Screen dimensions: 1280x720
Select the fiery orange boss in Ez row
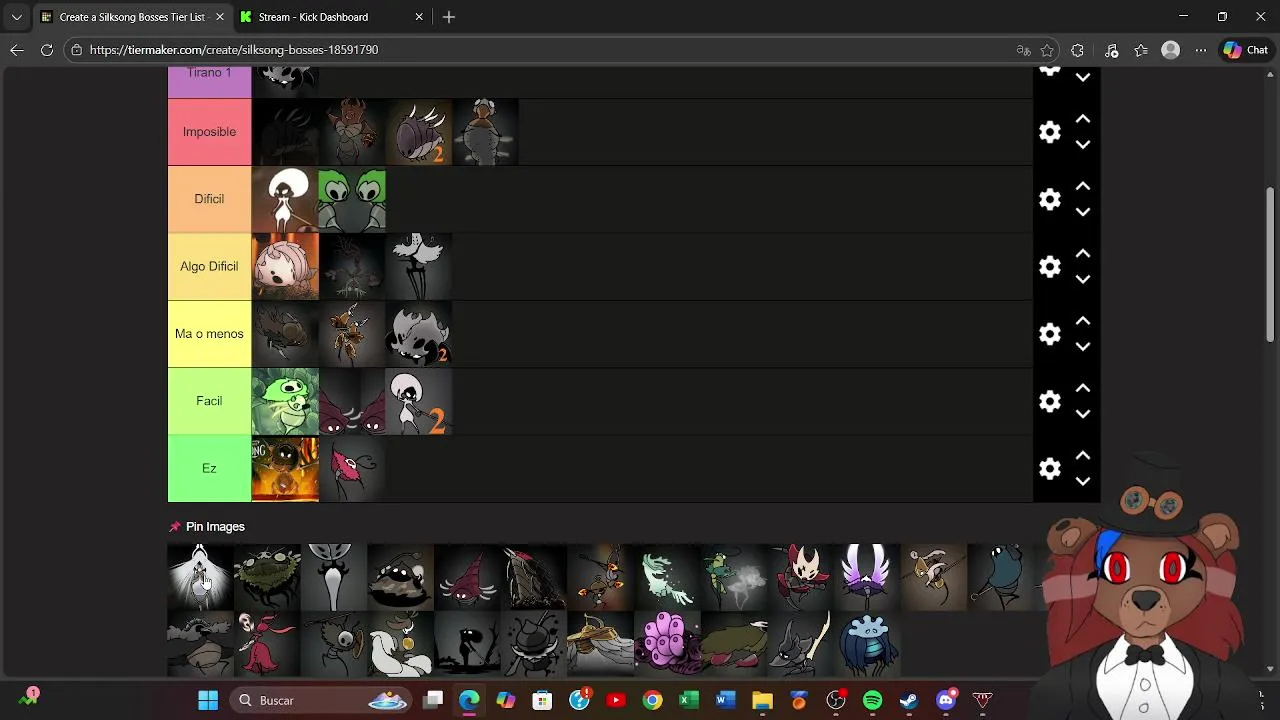point(285,468)
